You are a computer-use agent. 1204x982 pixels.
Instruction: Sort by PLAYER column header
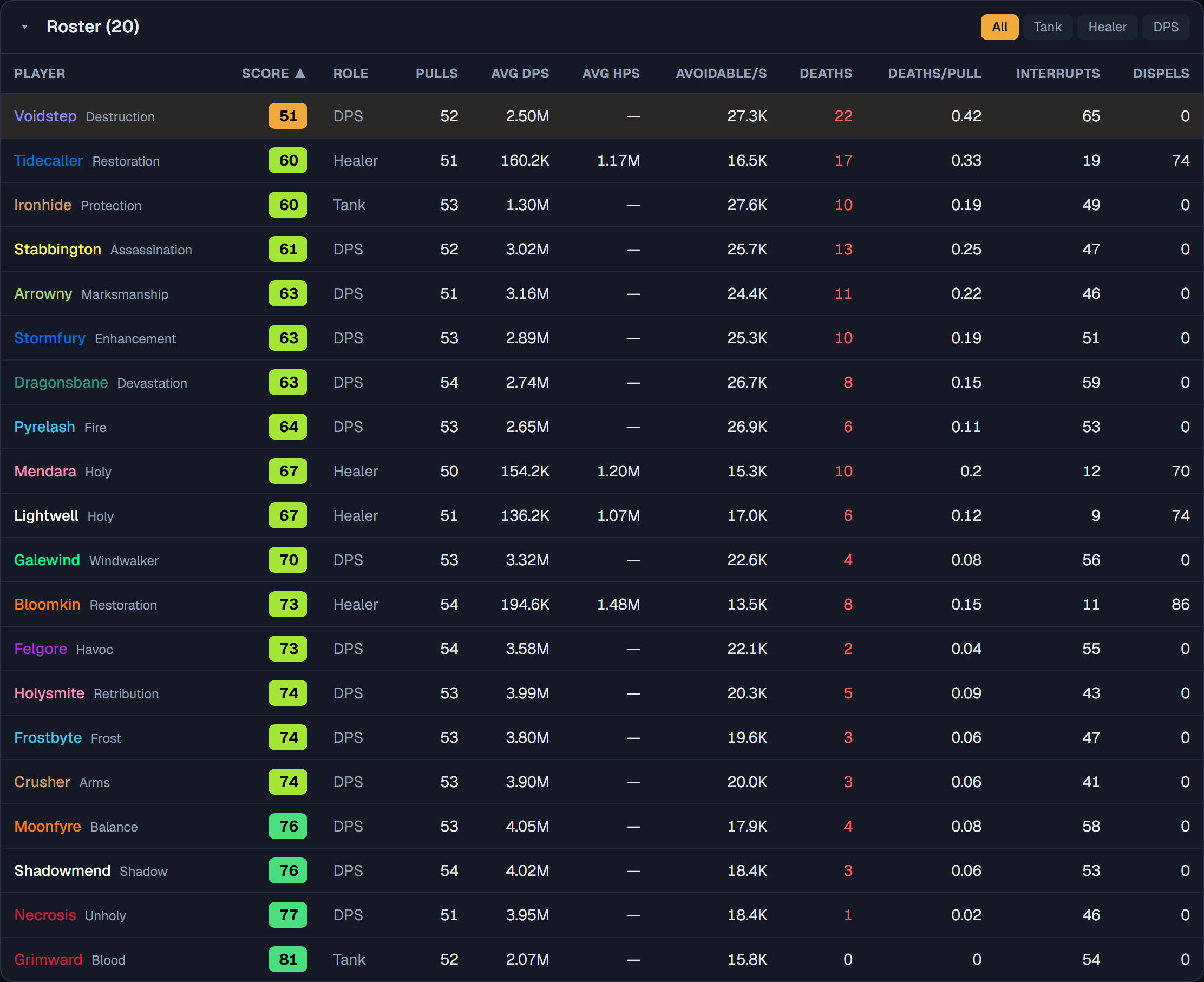pos(40,74)
